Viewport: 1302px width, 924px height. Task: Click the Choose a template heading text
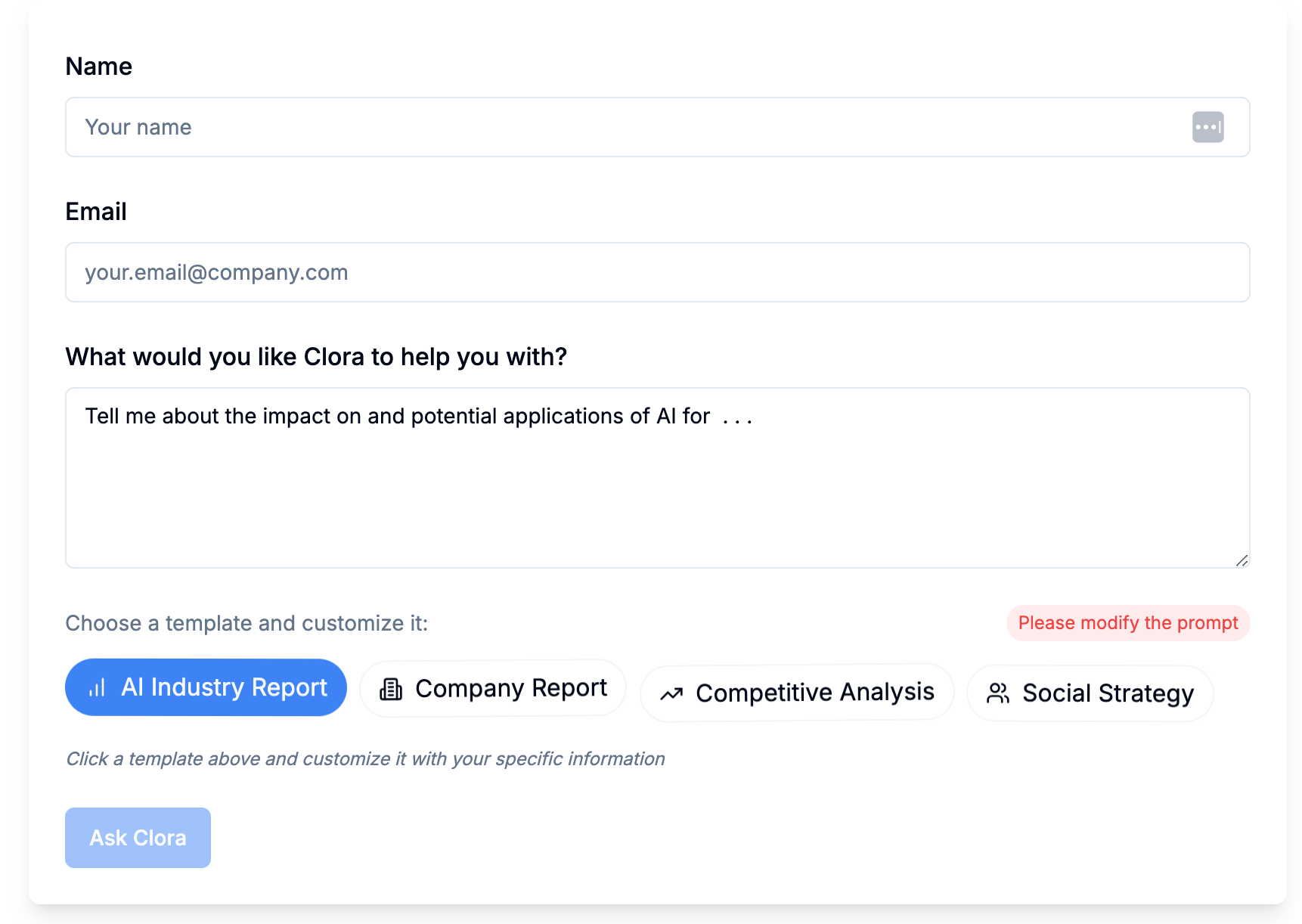(x=246, y=623)
